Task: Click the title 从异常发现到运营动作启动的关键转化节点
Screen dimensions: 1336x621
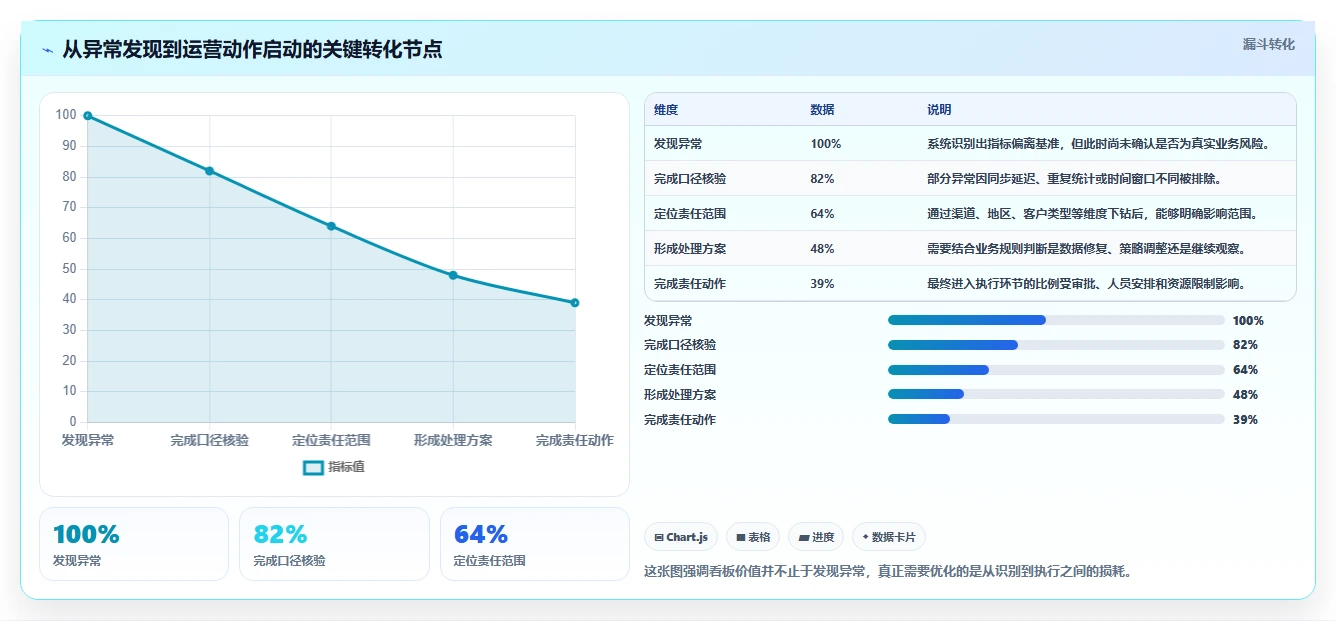Action: point(252,50)
